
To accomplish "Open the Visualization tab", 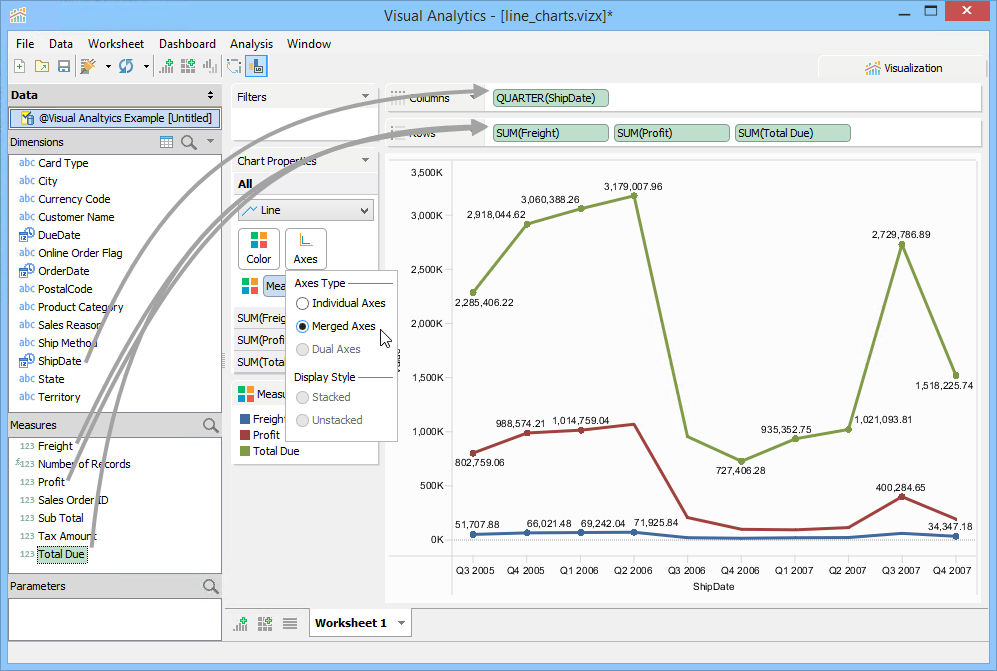I will [x=903, y=68].
